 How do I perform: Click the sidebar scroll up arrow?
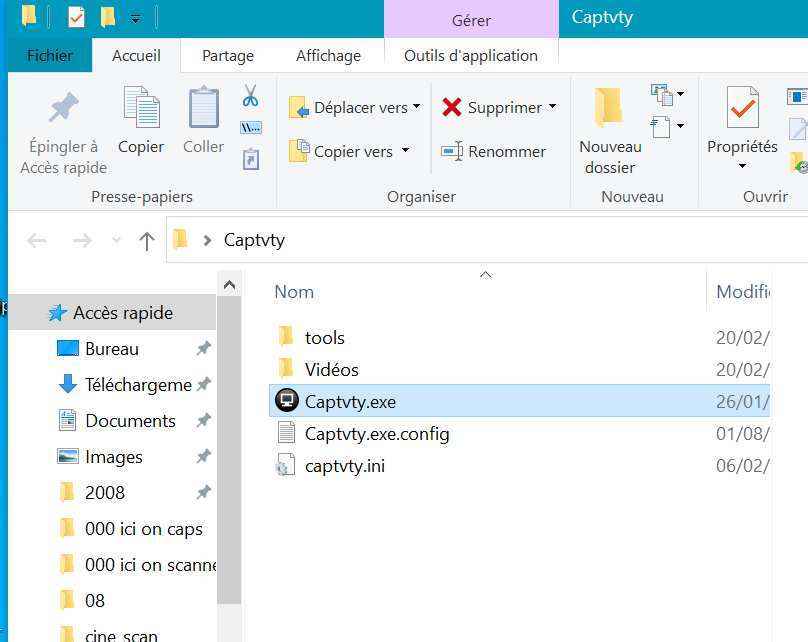pyautogui.click(x=229, y=284)
